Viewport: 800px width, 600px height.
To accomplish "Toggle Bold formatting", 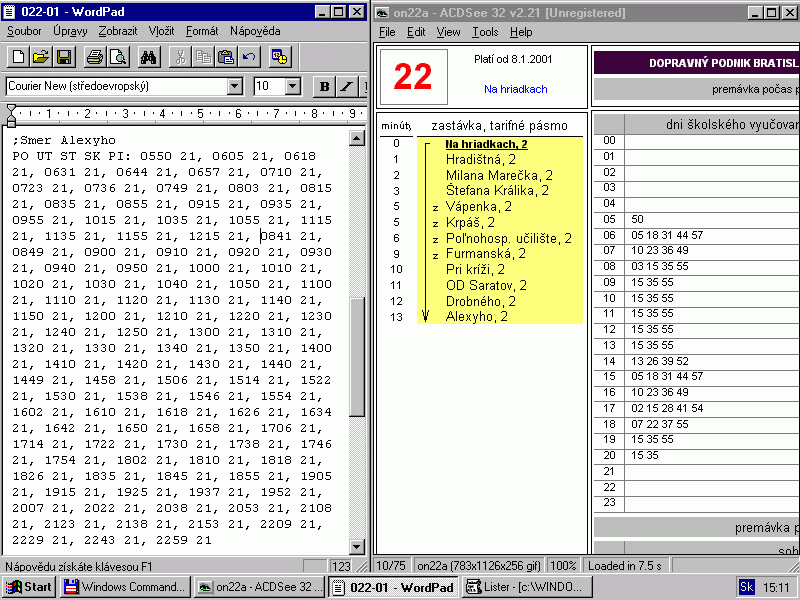I will (324, 86).
